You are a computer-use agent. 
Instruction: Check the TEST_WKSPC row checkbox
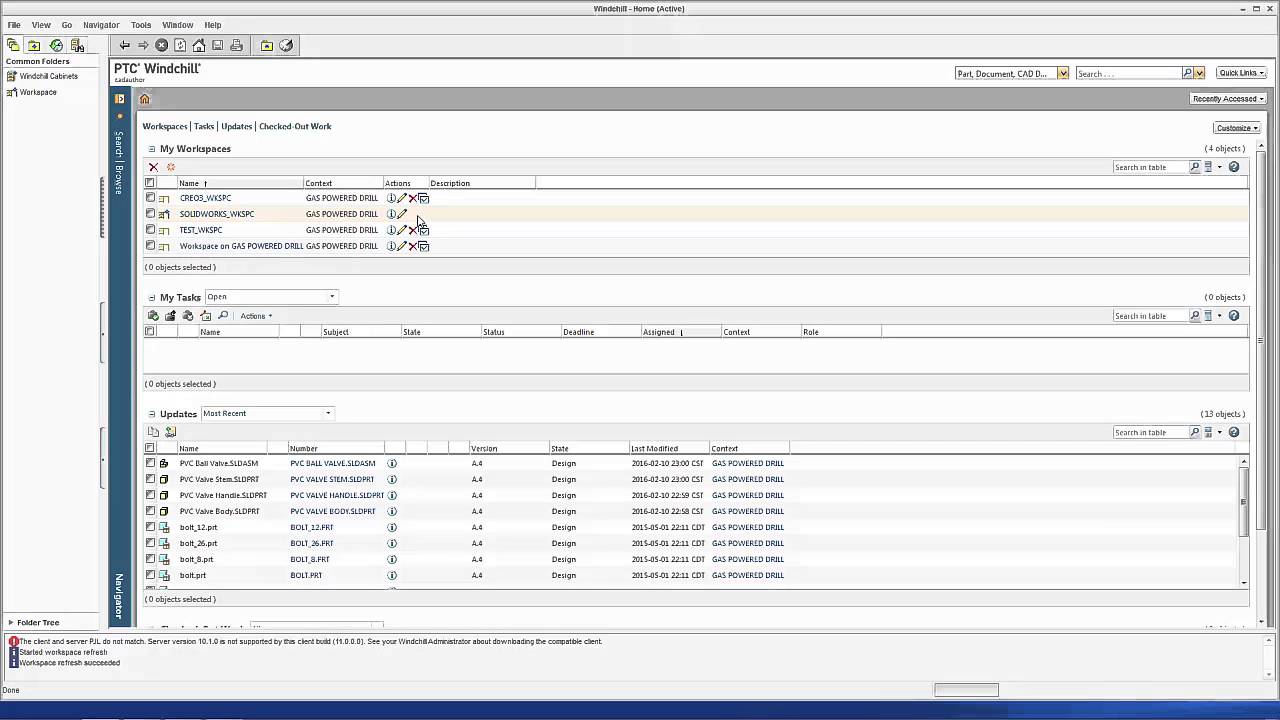[150, 230]
